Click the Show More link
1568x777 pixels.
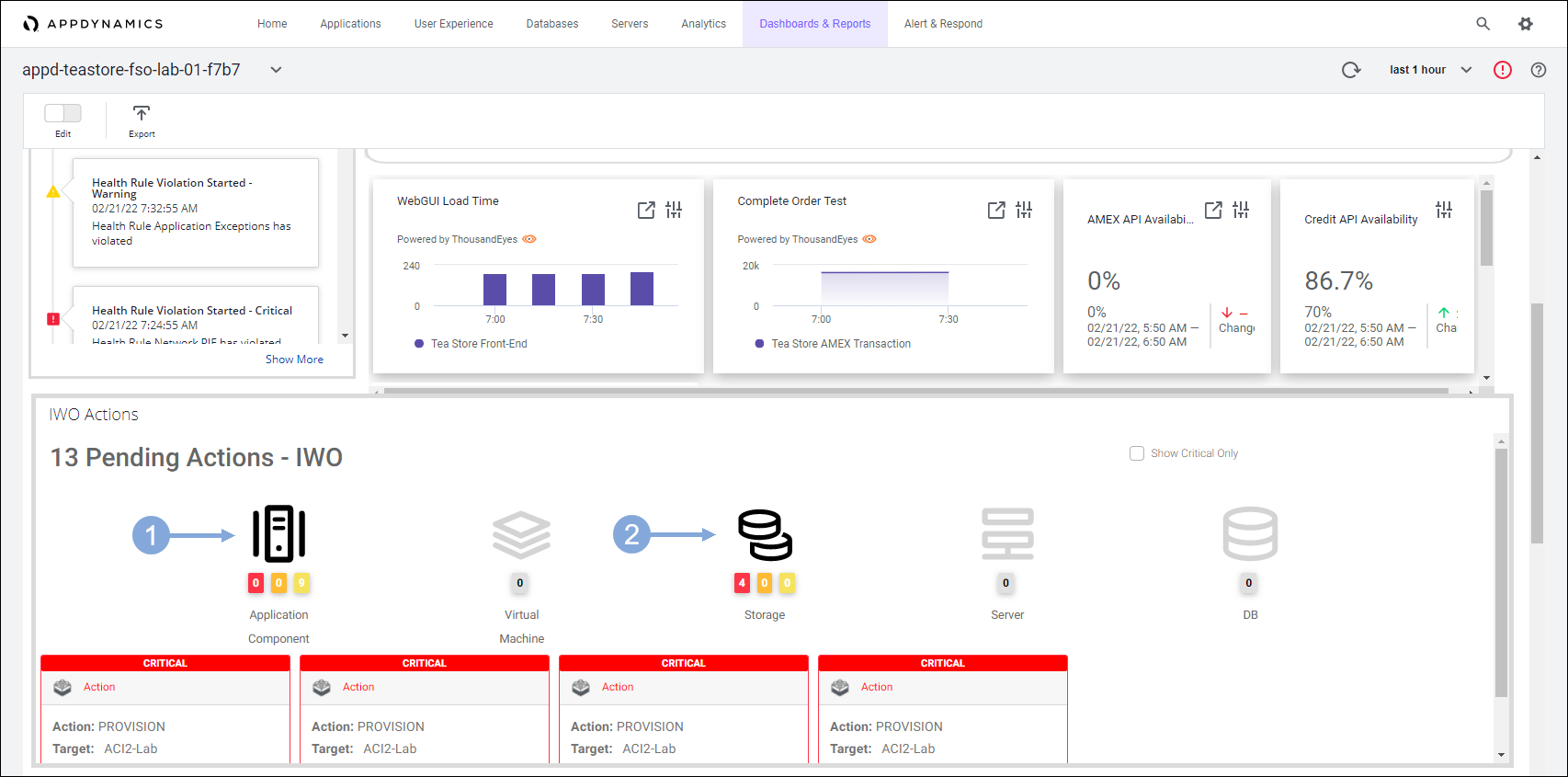(294, 360)
